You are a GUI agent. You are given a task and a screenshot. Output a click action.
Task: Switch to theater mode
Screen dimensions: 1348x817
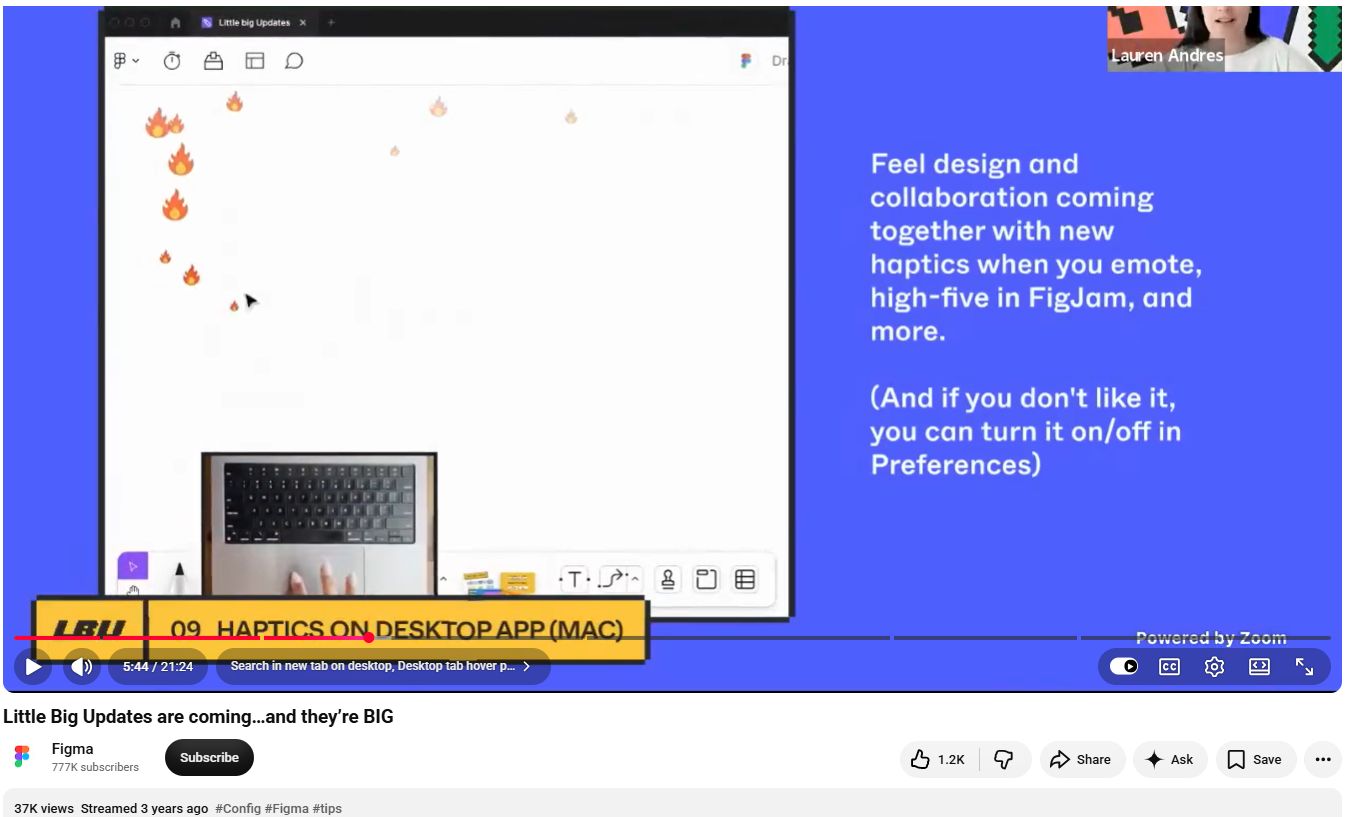pos(1259,666)
